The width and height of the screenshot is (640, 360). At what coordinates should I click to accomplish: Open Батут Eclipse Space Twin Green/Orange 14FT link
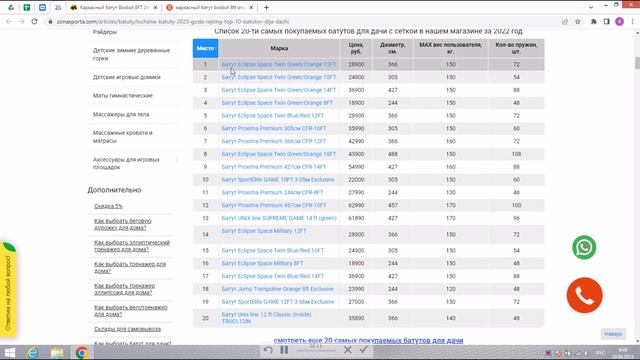pos(278,90)
